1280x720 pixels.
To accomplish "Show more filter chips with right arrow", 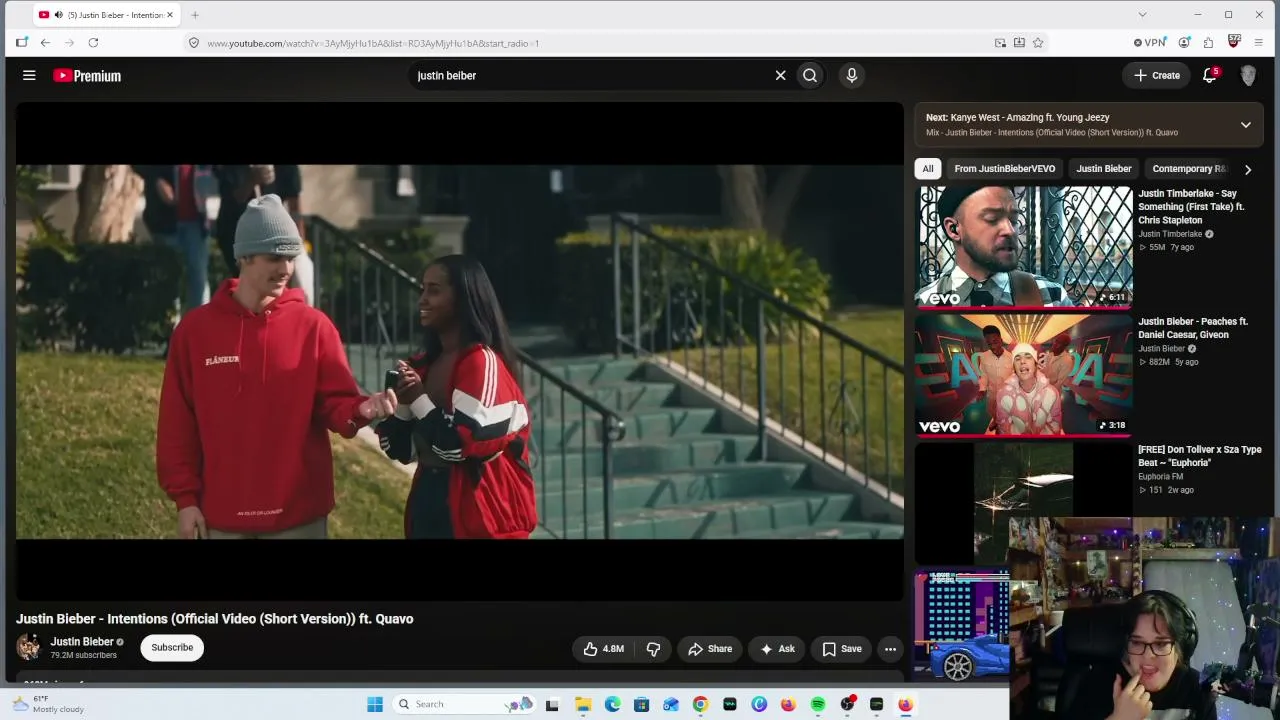I will tap(1247, 170).
